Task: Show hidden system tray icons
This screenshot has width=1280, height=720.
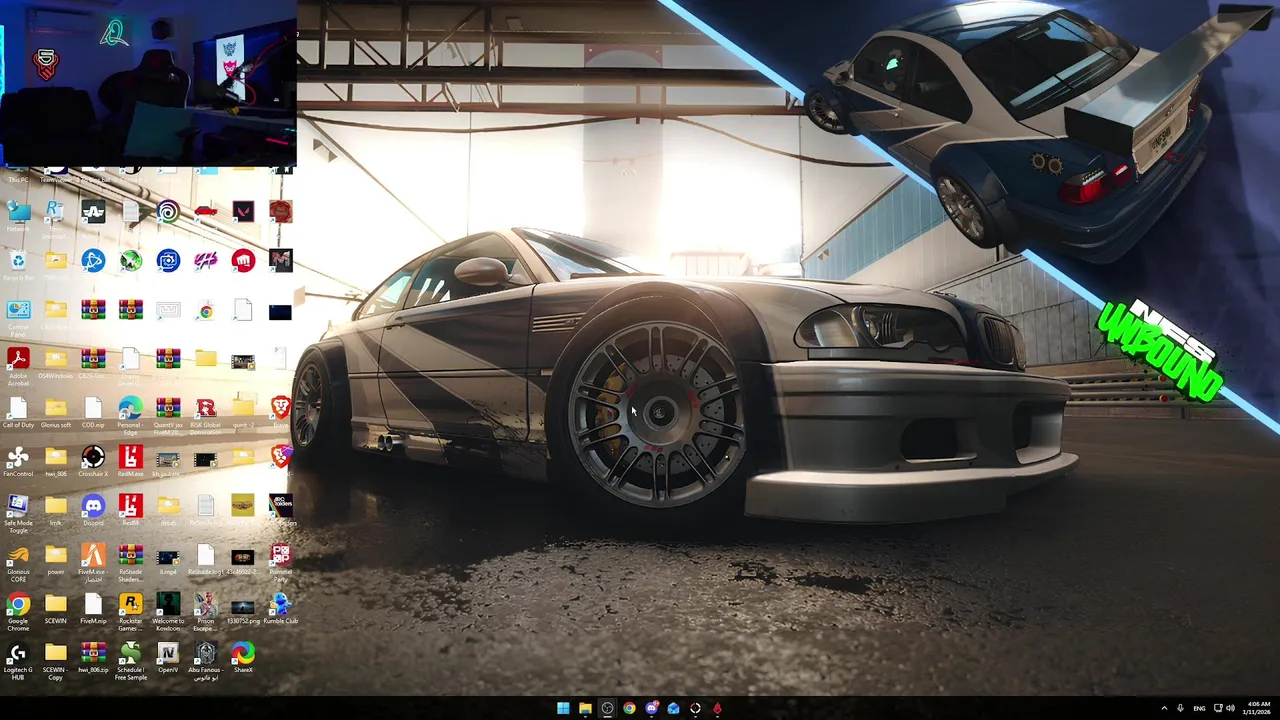Action: [1164, 708]
